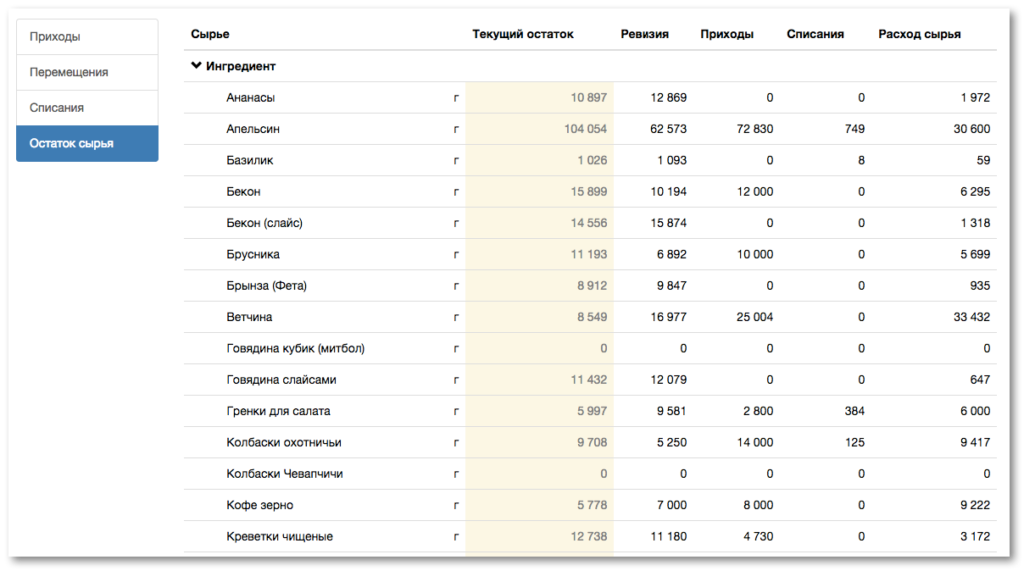The width and height of the screenshot is (1024, 571).
Task: Collapse the Ингредиент group chevron
Action: point(196,65)
